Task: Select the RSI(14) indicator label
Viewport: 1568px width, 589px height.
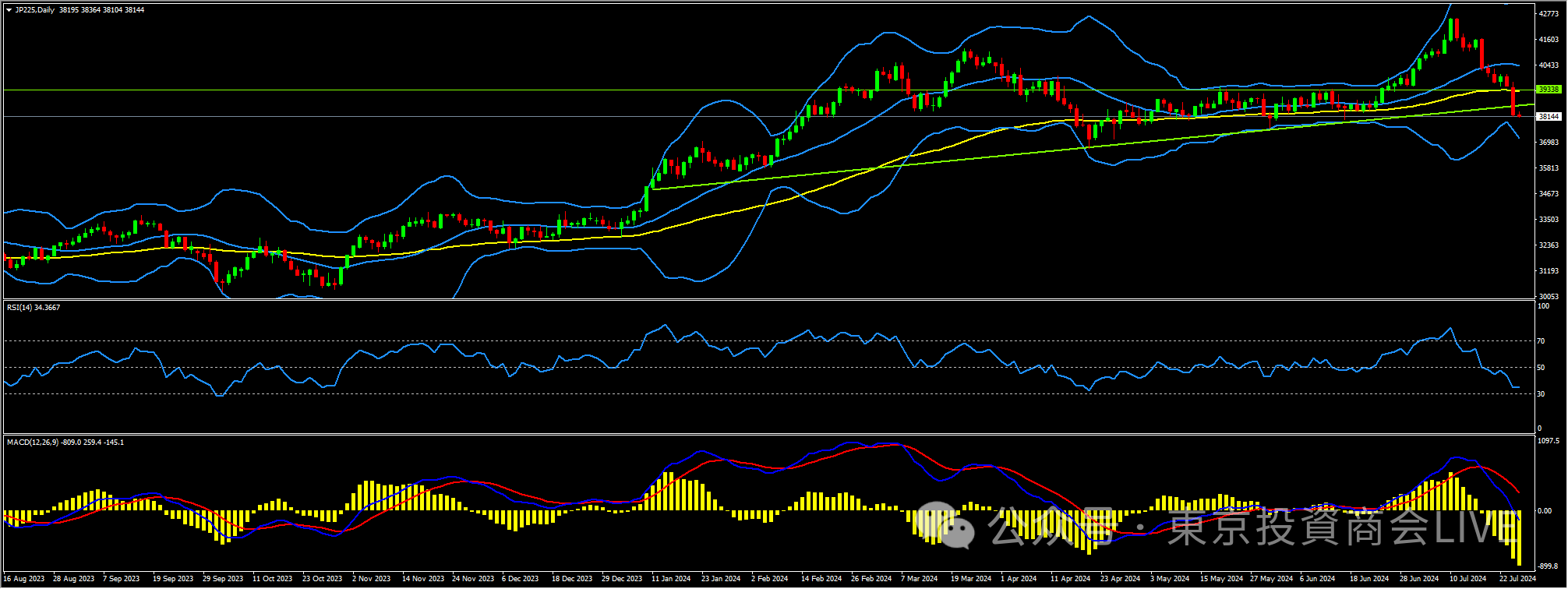Action: [x=34, y=308]
